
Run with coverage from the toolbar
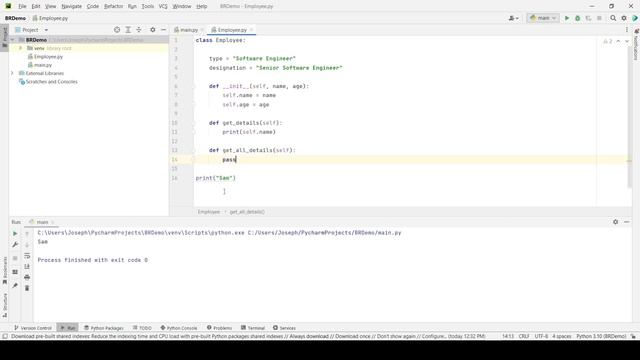click(588, 18)
